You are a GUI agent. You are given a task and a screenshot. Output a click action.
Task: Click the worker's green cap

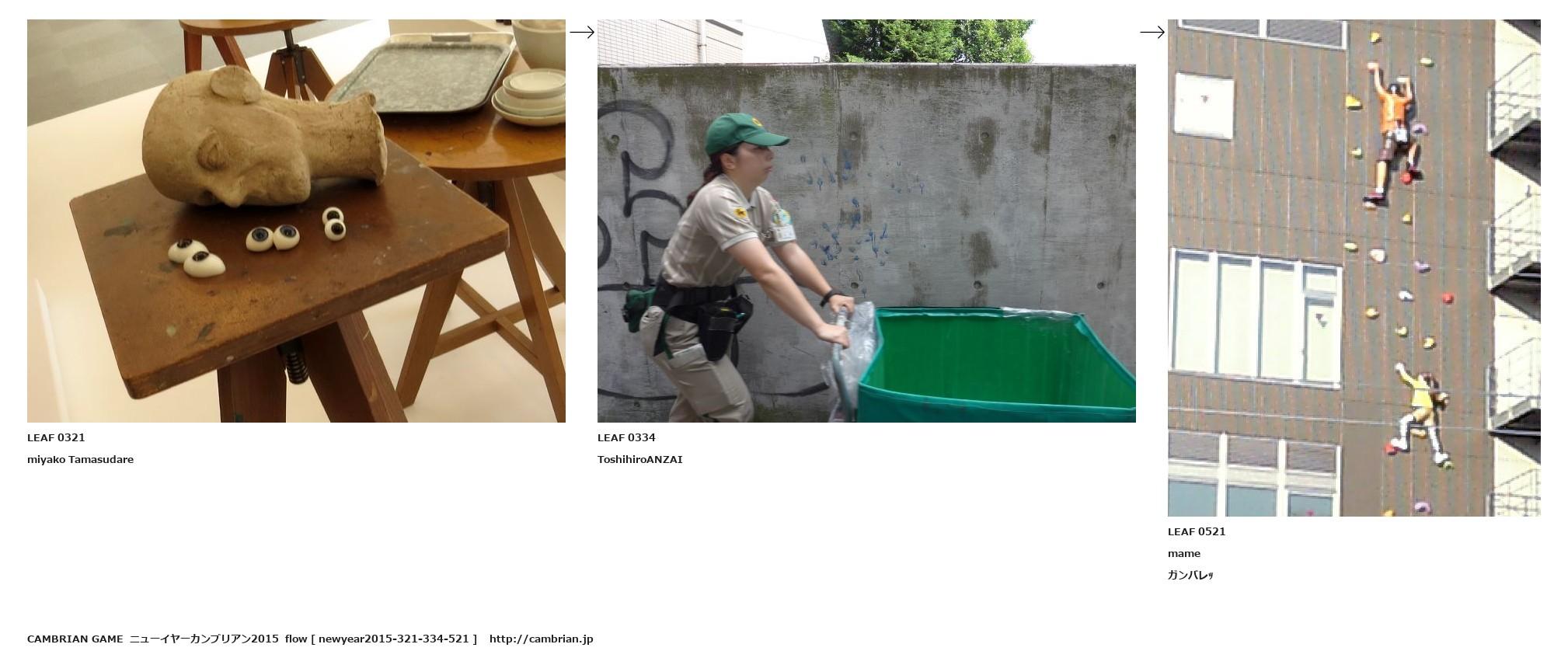coord(744,133)
